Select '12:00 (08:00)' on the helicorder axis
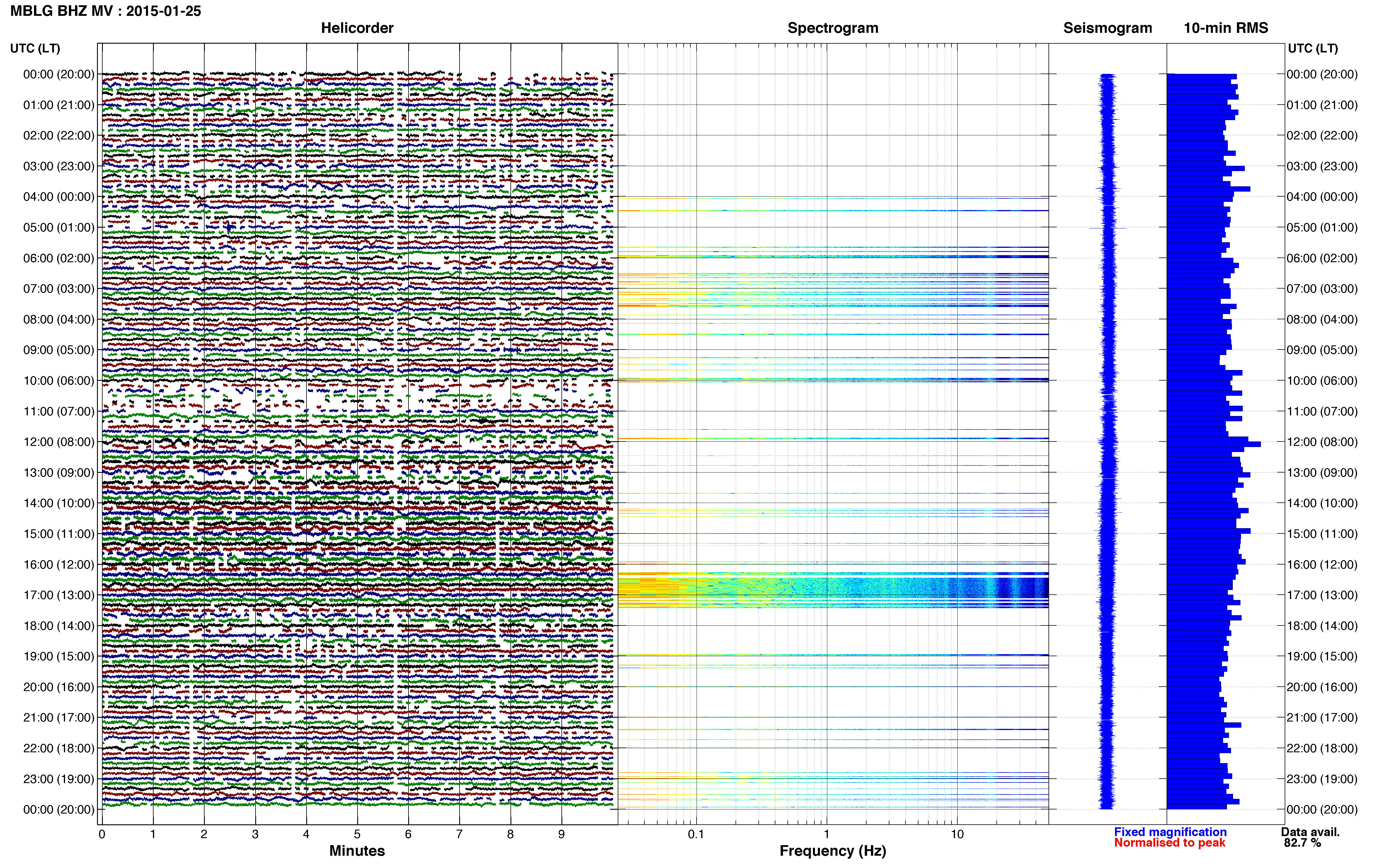 [59, 442]
